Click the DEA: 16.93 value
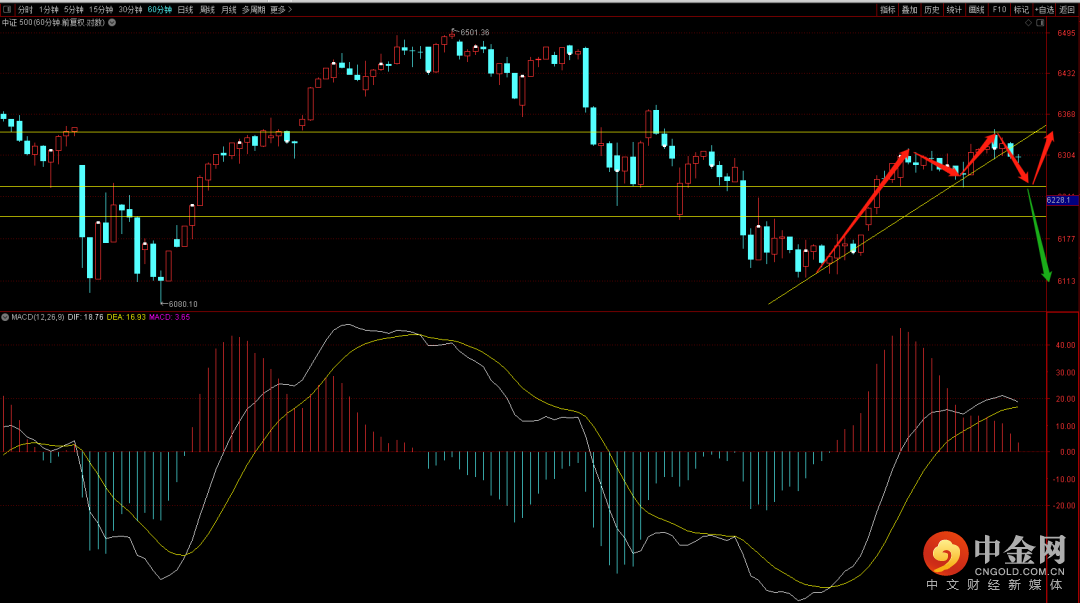The height and width of the screenshot is (603, 1080). click(x=126, y=318)
